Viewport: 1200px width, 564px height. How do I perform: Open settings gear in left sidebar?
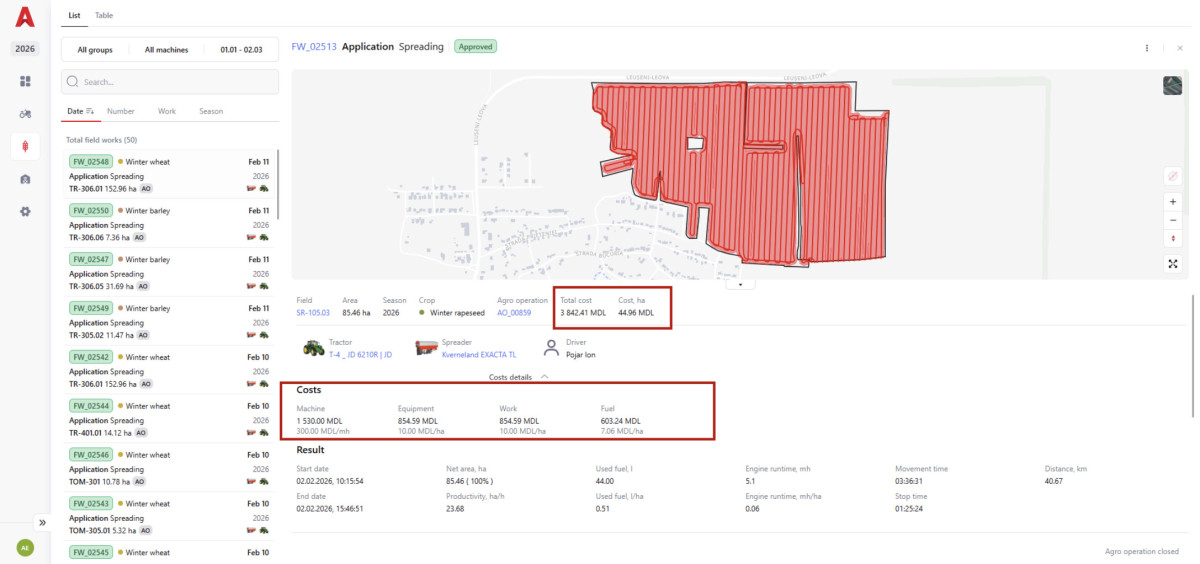coord(25,211)
